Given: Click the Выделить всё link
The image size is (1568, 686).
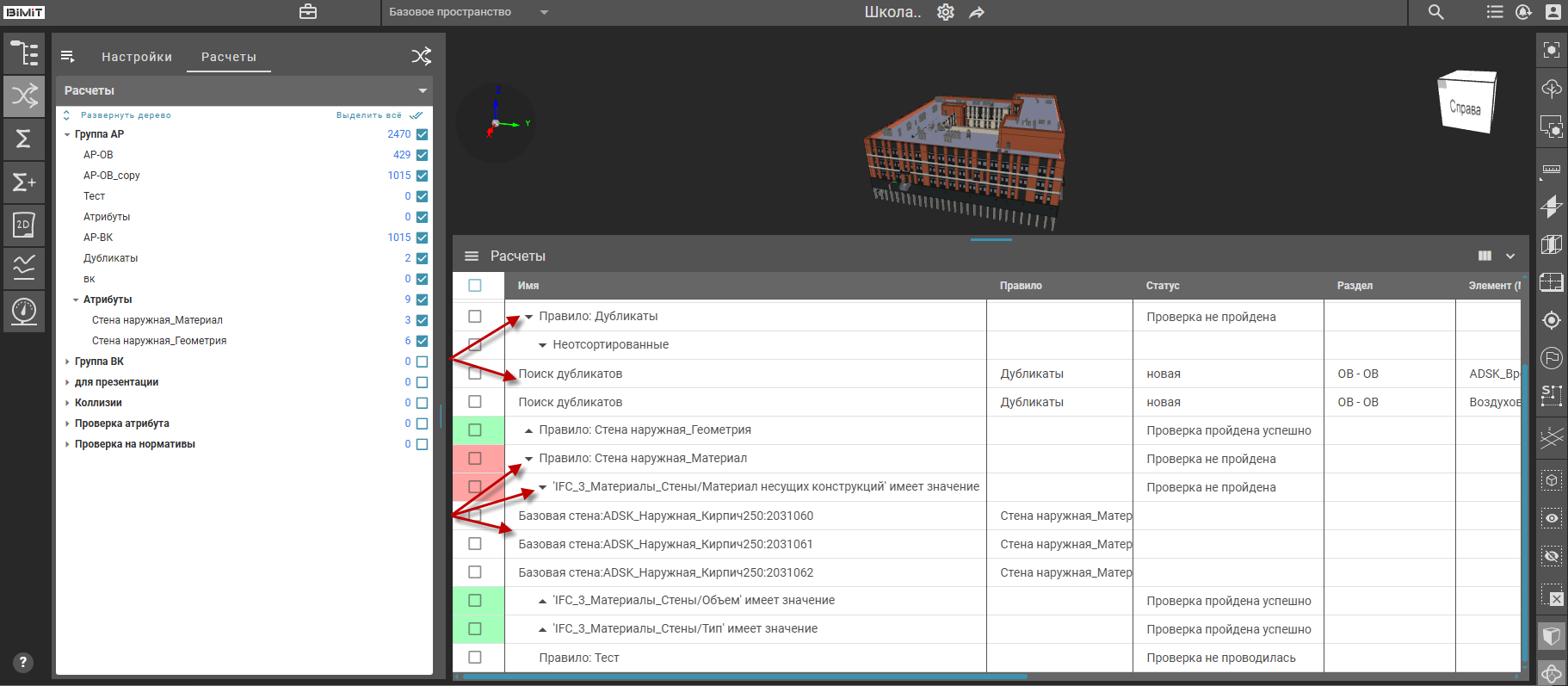Looking at the screenshot, I should [369, 115].
